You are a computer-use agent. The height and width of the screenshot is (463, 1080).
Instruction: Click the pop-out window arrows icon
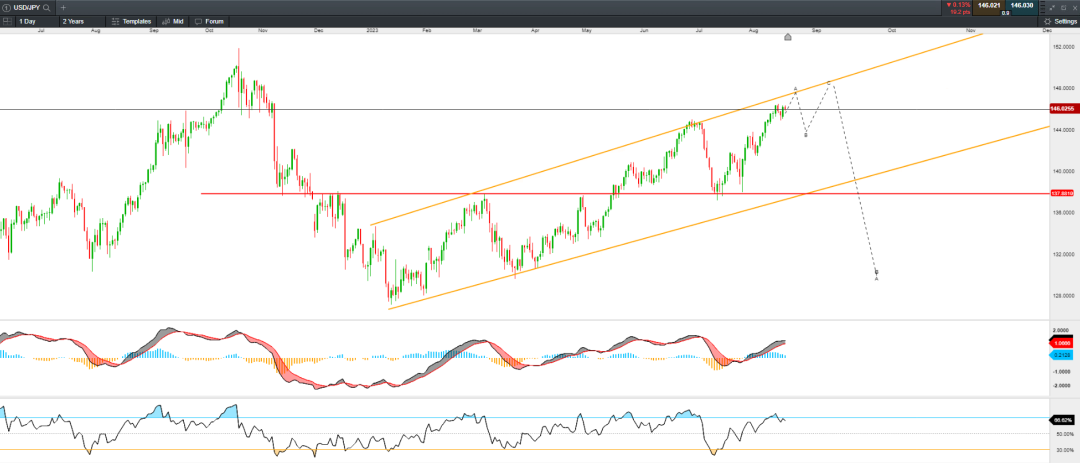pyautogui.click(x=1051, y=7)
